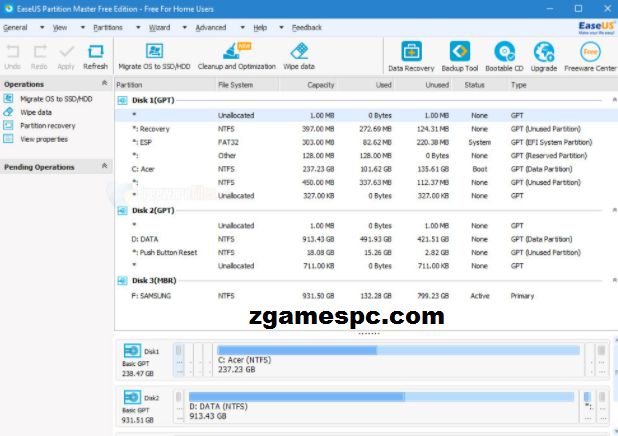The image size is (618, 436).
Task: Collapse the Pending Operations panel
Action: (104, 166)
